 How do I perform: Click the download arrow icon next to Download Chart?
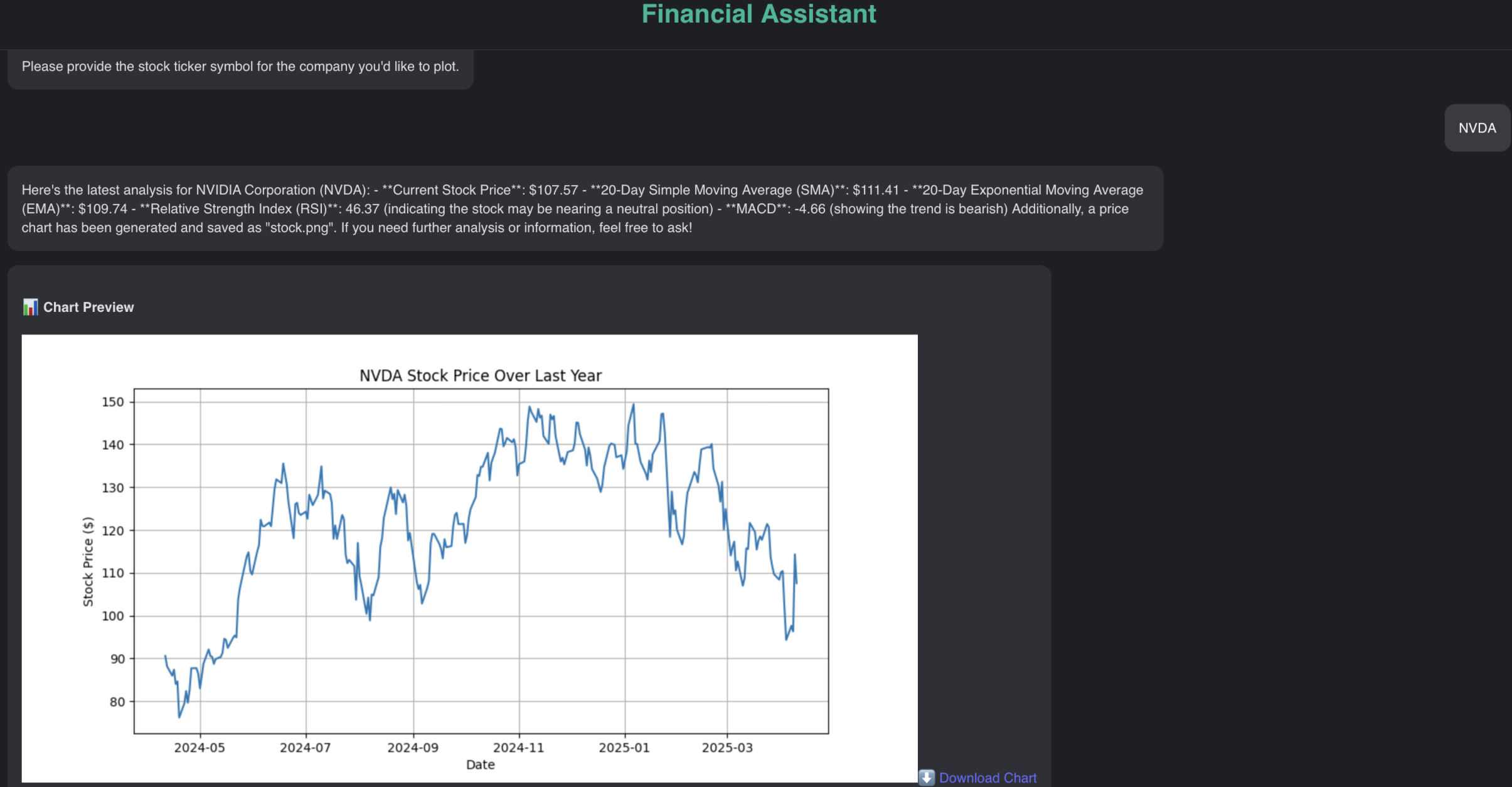(x=927, y=778)
